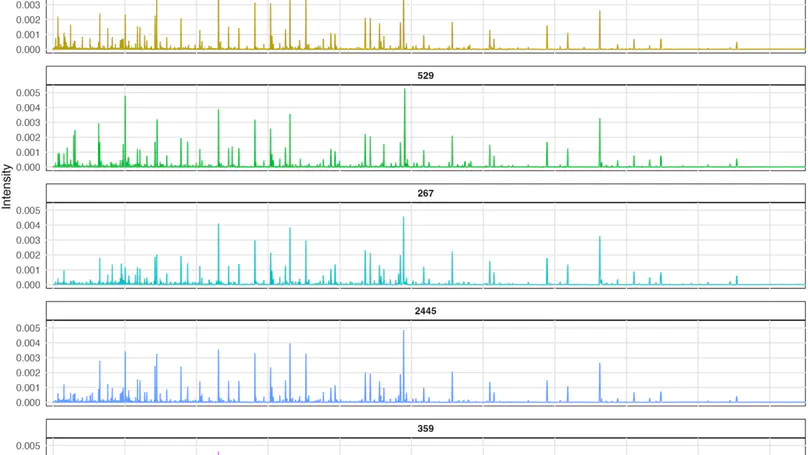Click the 0.002 tick label in the 529 panel
This screenshot has height=455, width=808.
pos(28,138)
